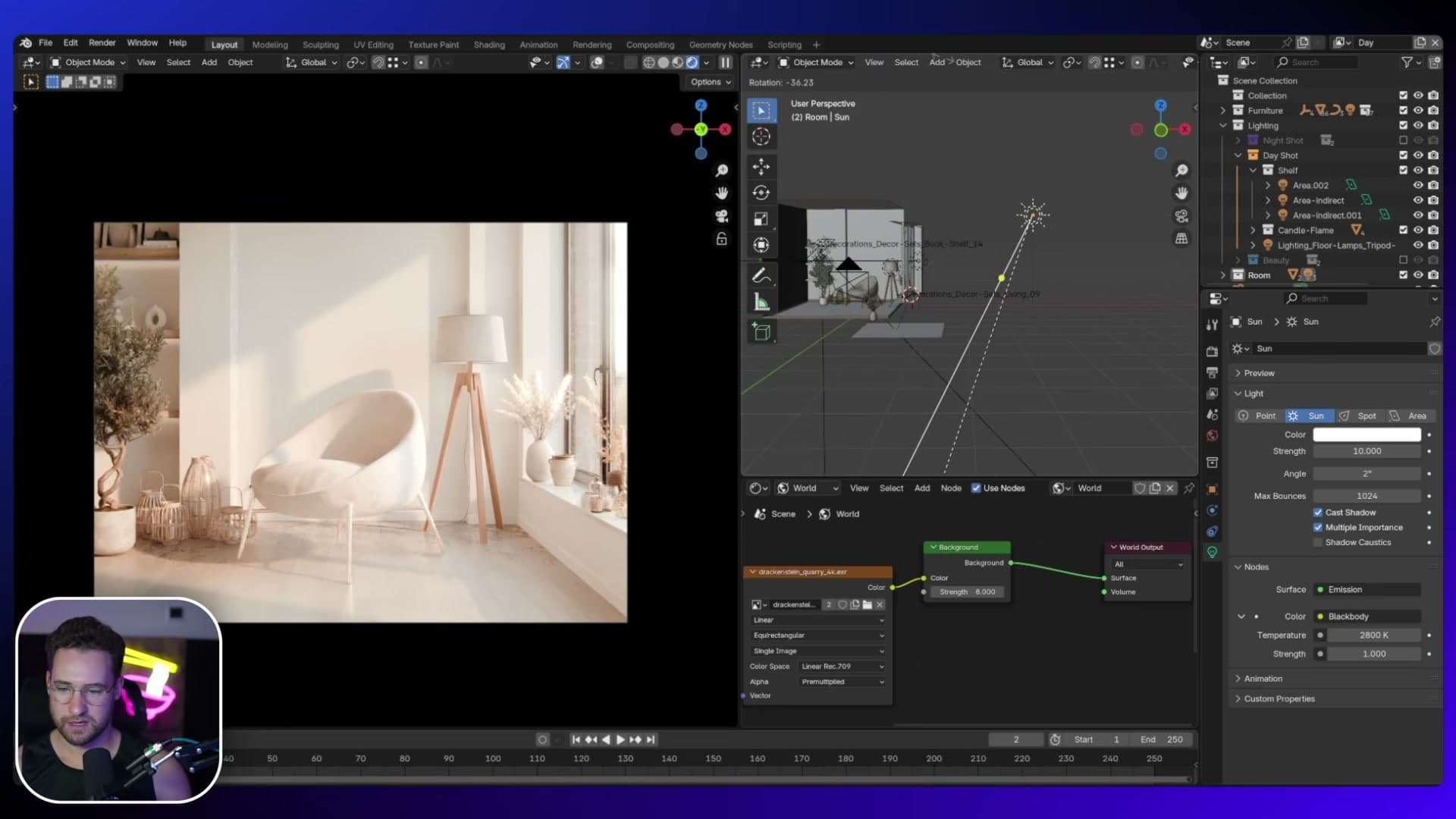Click the white light Color swatch
The width and height of the screenshot is (1456, 819).
tap(1367, 435)
